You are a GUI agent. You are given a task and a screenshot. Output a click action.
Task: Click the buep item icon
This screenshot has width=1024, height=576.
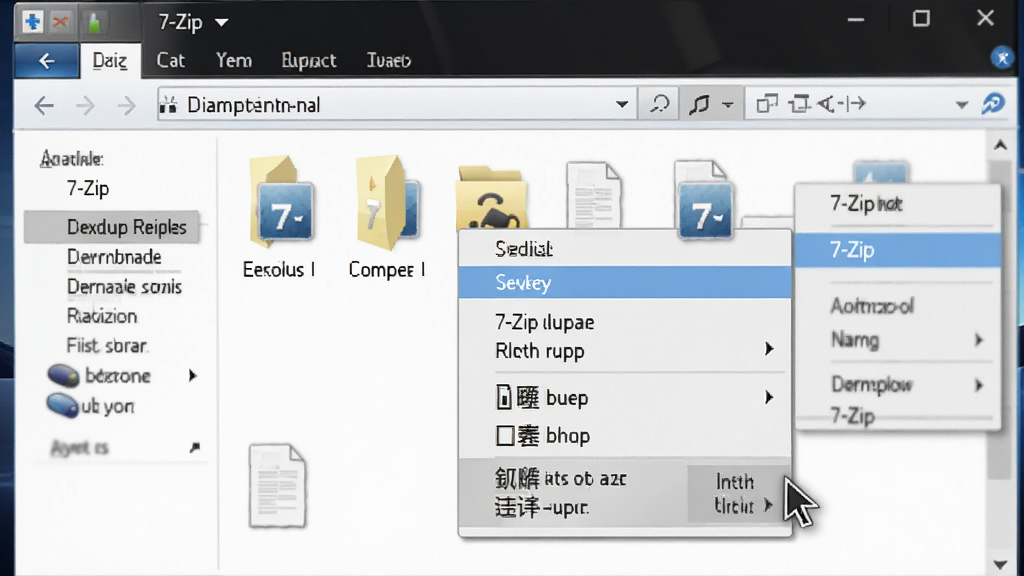pyautogui.click(x=504, y=397)
